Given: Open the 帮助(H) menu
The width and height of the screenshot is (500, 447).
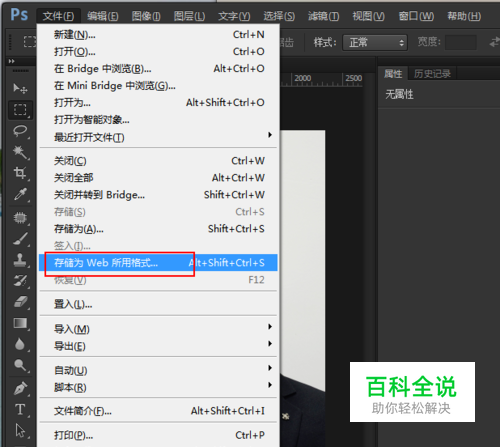Looking at the screenshot, I should click(x=464, y=16).
